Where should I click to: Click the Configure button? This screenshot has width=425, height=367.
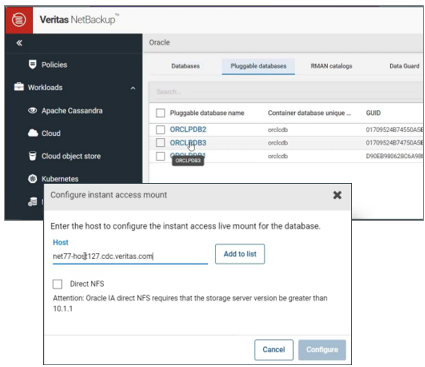coord(322,350)
